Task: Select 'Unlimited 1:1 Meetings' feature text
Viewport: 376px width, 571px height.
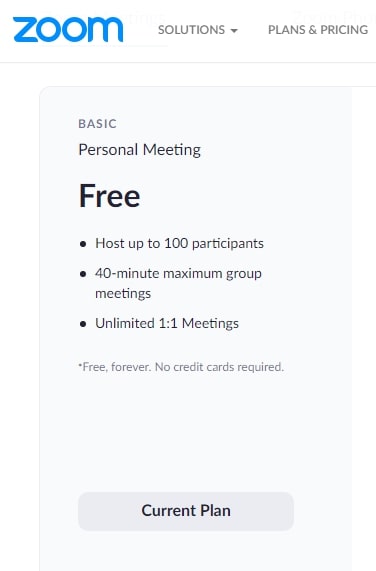Action: point(167,323)
